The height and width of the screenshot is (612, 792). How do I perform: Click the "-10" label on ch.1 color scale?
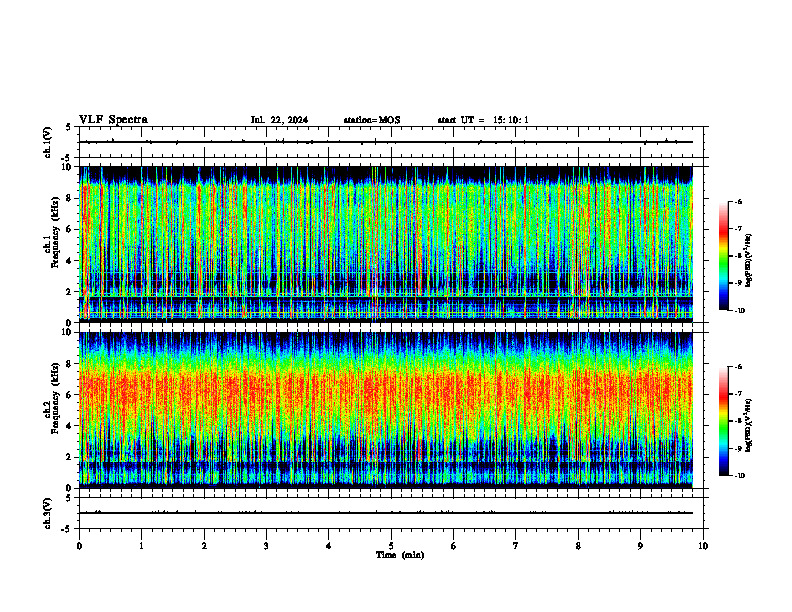739,311
